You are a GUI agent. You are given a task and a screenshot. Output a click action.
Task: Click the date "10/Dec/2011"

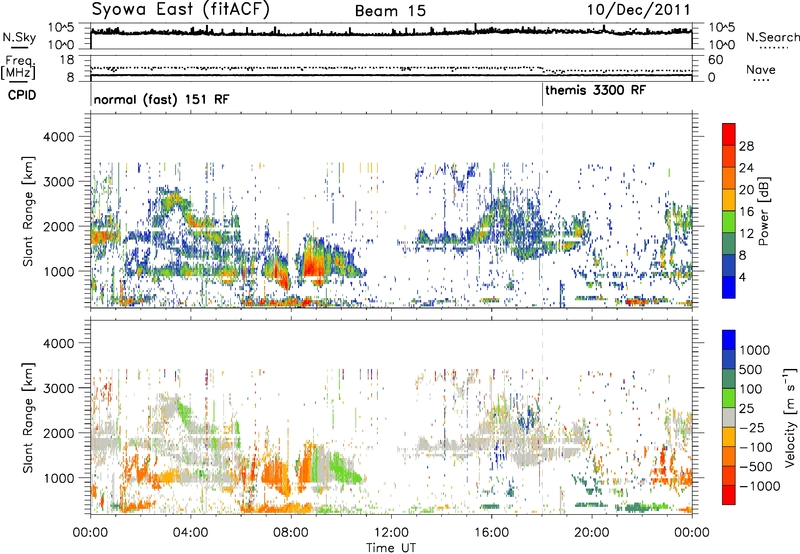coord(639,10)
